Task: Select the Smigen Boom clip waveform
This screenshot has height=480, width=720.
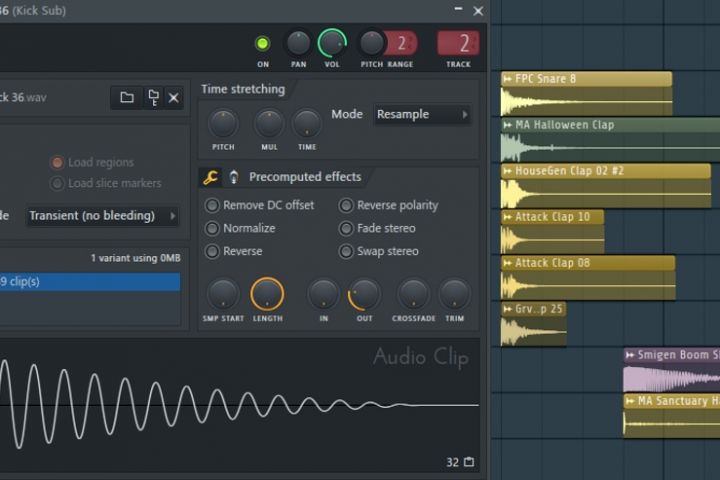Action: pyautogui.click(x=671, y=378)
